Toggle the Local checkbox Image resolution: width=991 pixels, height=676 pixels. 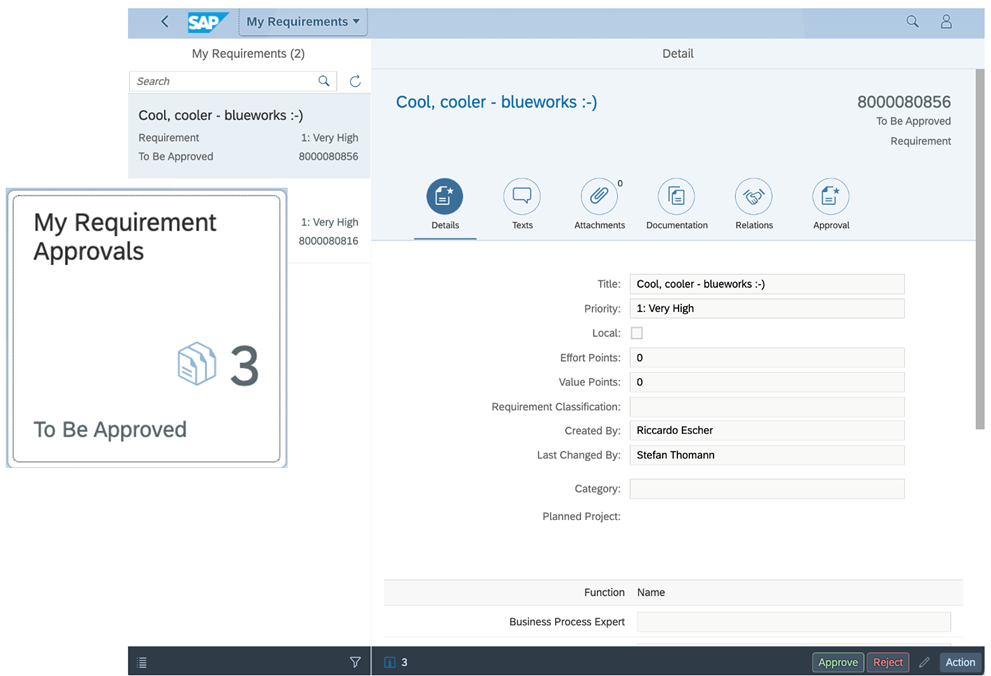(x=637, y=333)
